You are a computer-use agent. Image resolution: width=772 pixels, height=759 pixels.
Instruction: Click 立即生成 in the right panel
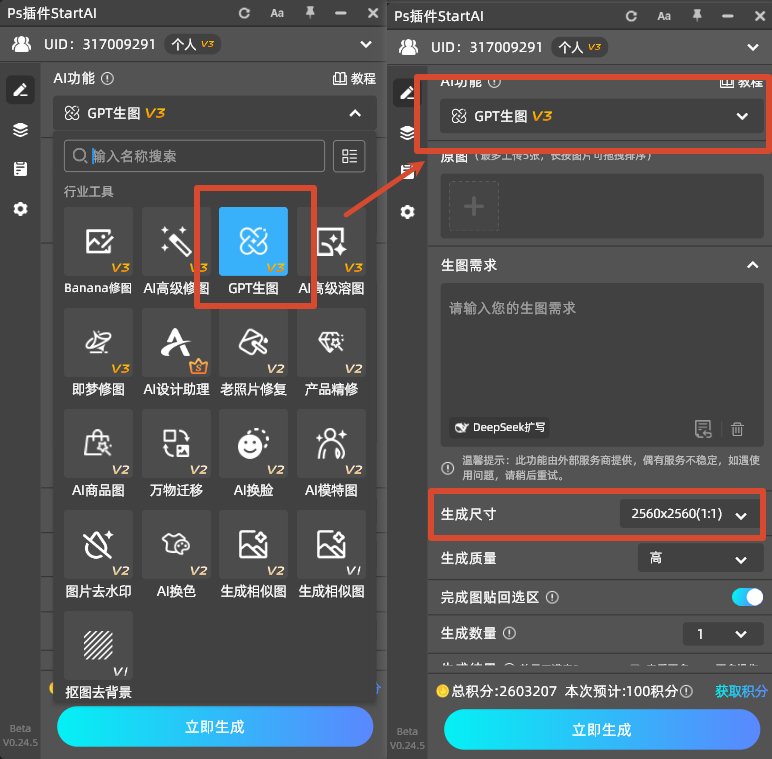[602, 729]
